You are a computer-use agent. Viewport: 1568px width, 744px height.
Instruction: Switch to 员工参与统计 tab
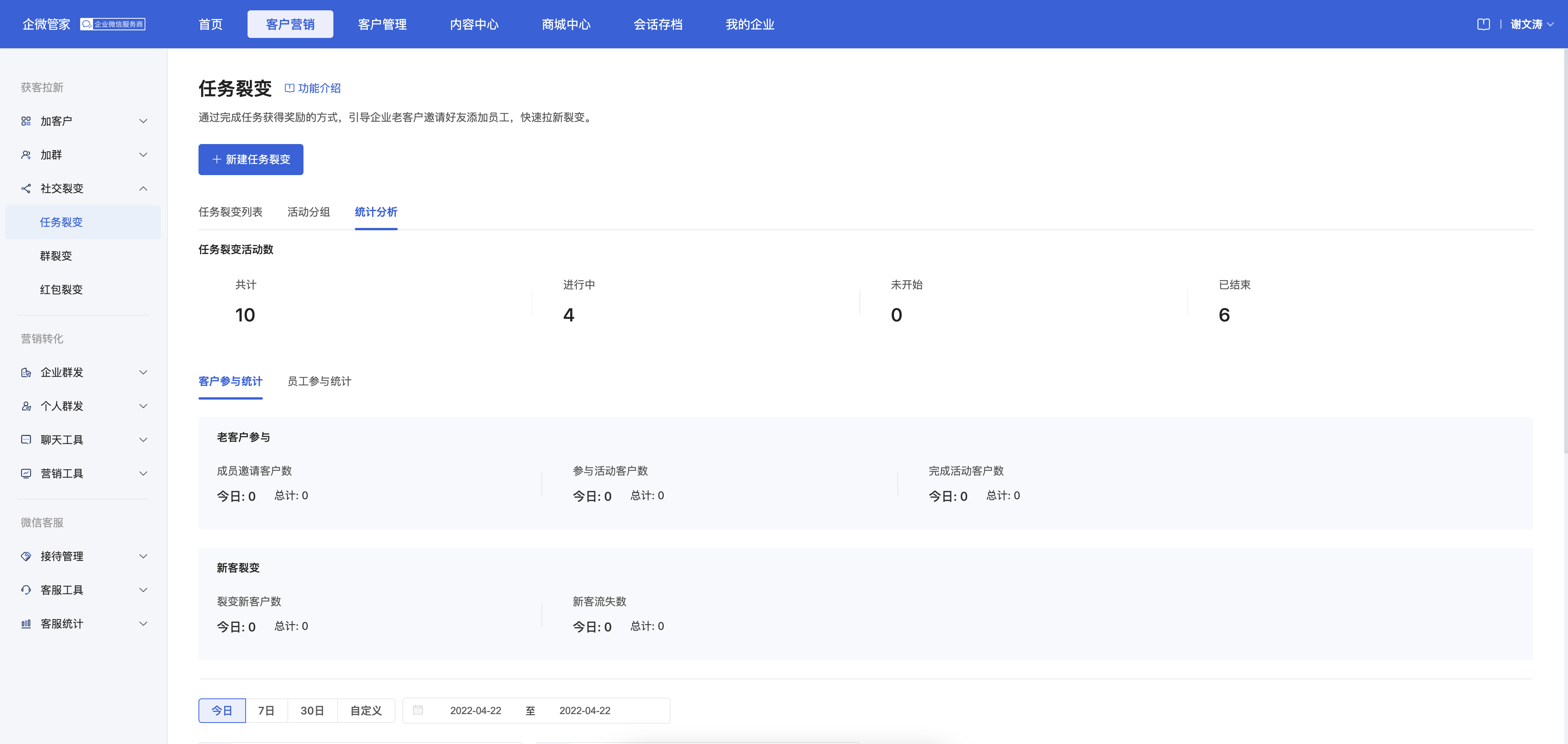(x=319, y=382)
